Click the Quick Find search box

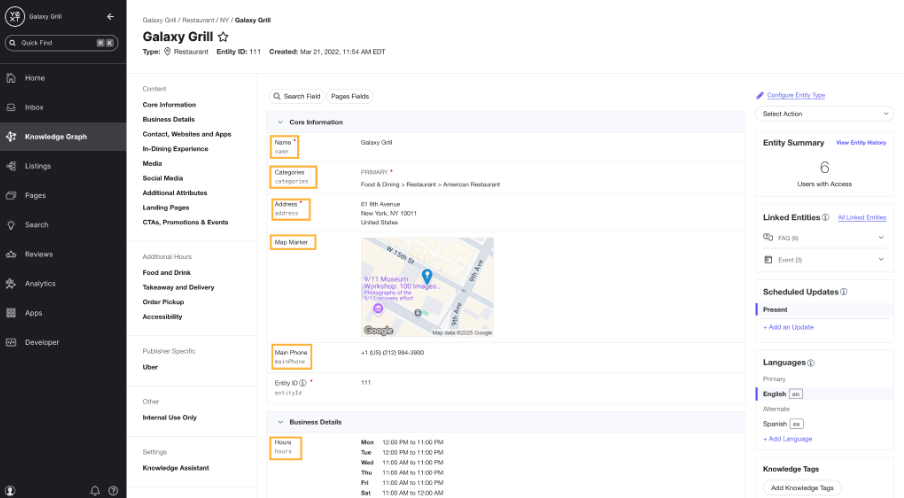(x=61, y=43)
